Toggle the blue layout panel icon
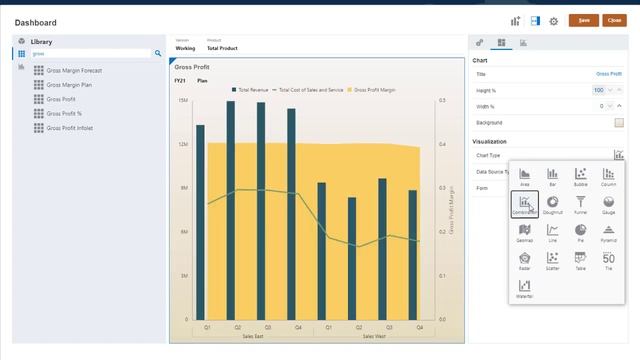 pyautogui.click(x=535, y=20)
